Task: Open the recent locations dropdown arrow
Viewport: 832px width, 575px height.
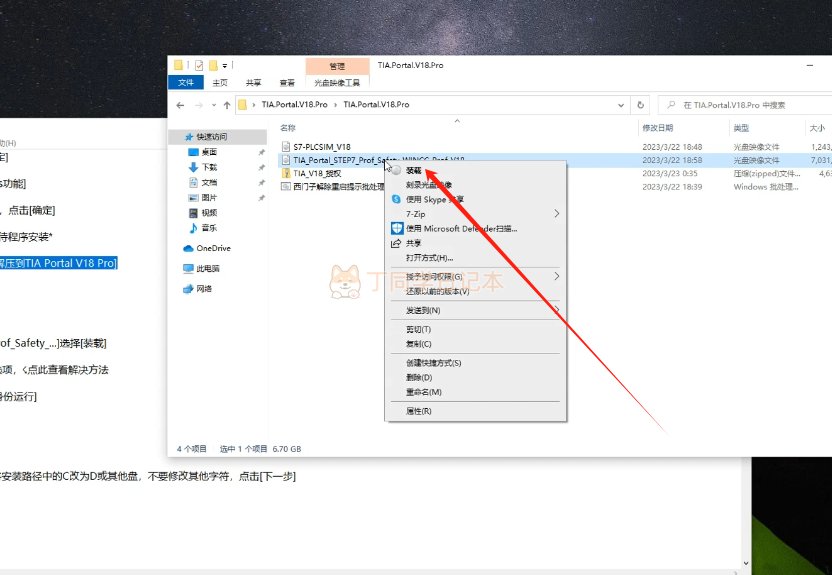Action: click(214, 105)
